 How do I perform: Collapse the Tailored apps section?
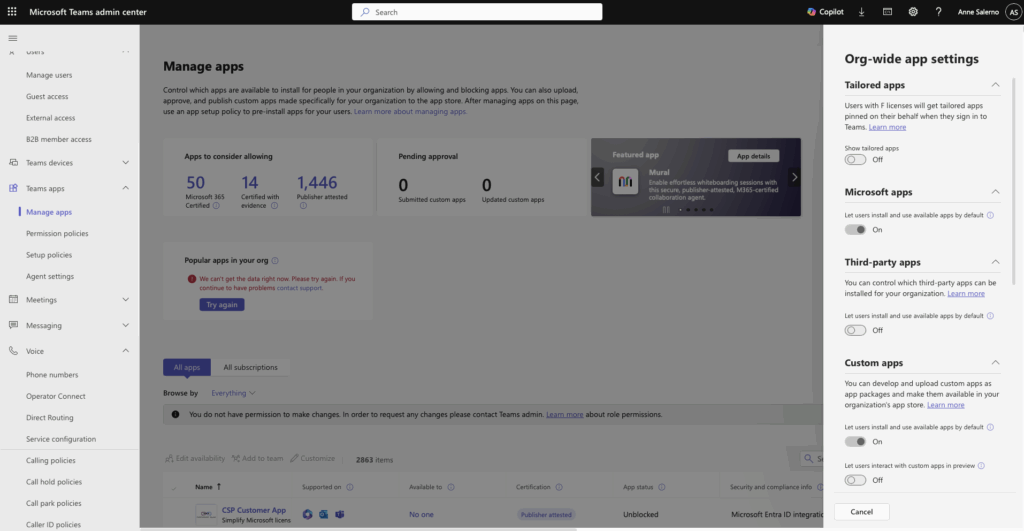click(995, 86)
